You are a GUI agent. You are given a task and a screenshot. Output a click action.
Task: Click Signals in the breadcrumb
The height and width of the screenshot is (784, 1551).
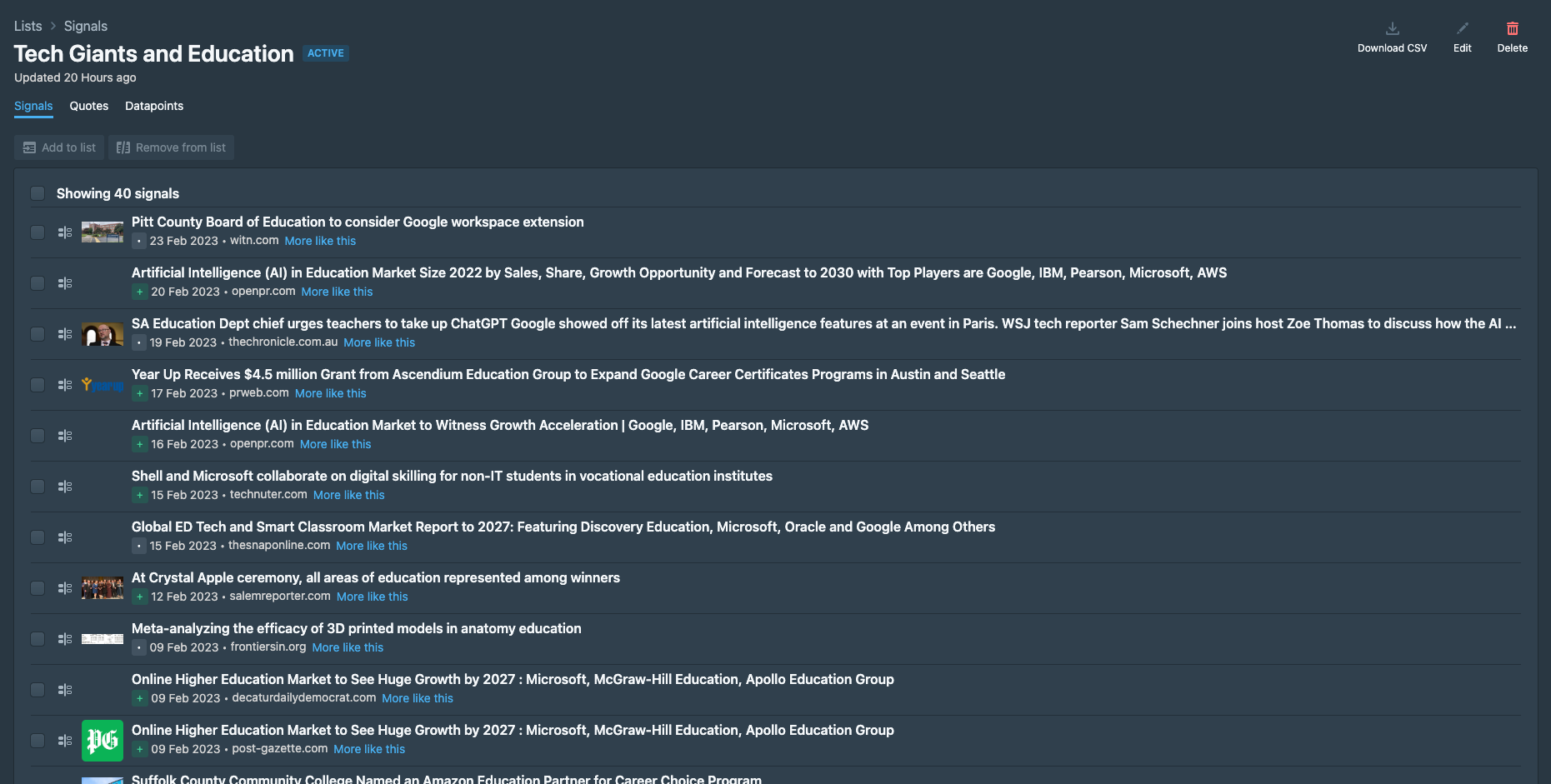(x=86, y=26)
